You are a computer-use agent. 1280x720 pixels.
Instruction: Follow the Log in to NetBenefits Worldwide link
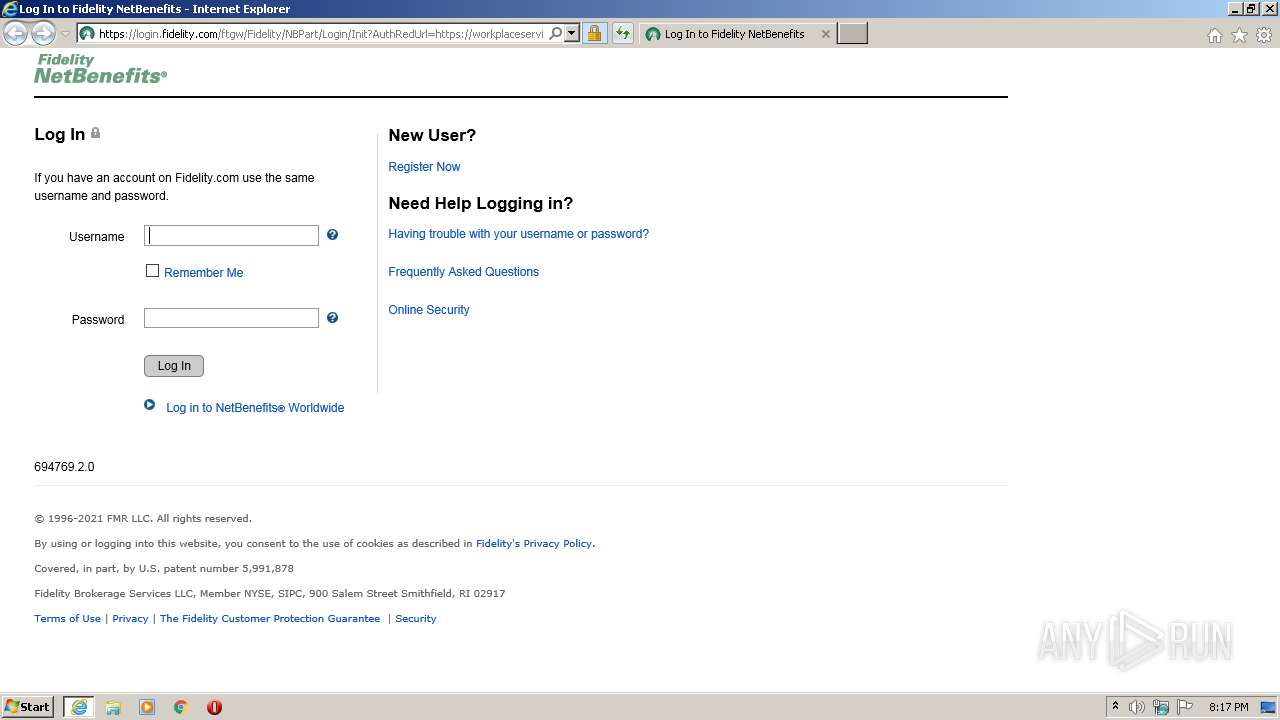255,408
